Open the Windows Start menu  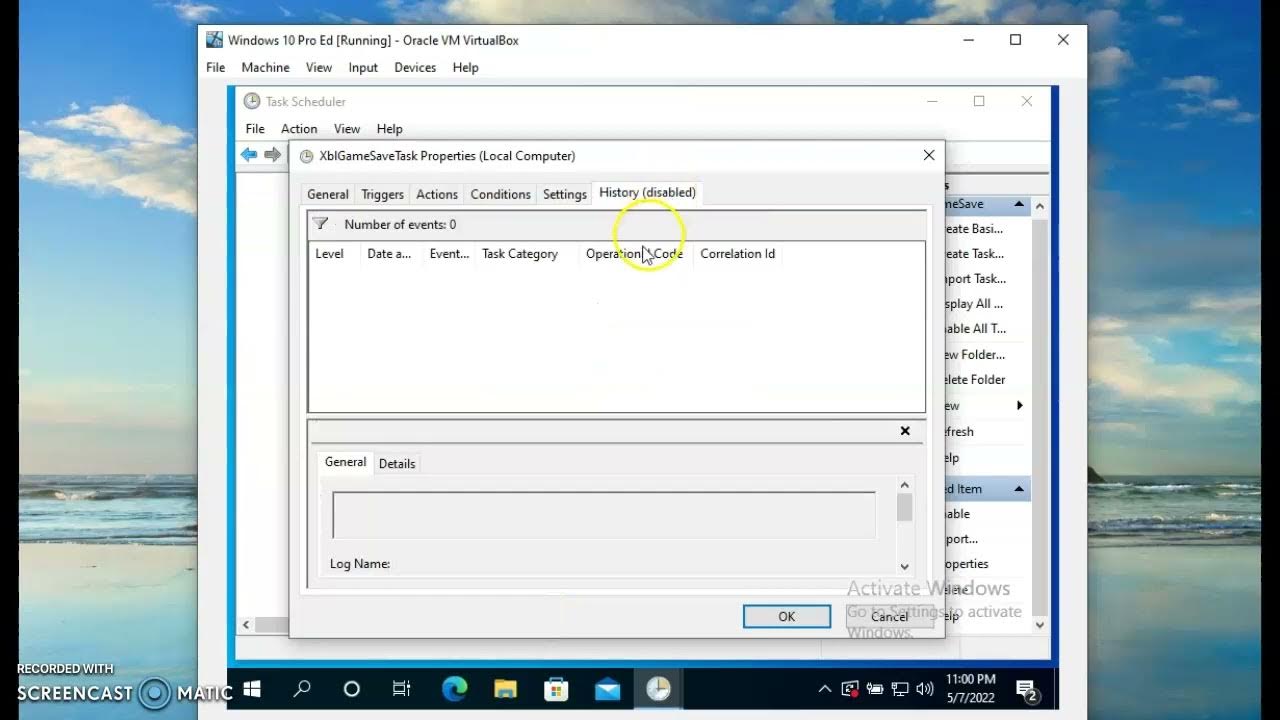coord(252,689)
